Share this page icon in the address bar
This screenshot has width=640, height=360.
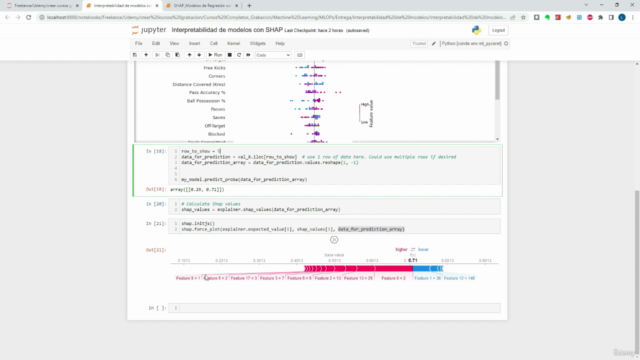pyautogui.click(x=513, y=18)
